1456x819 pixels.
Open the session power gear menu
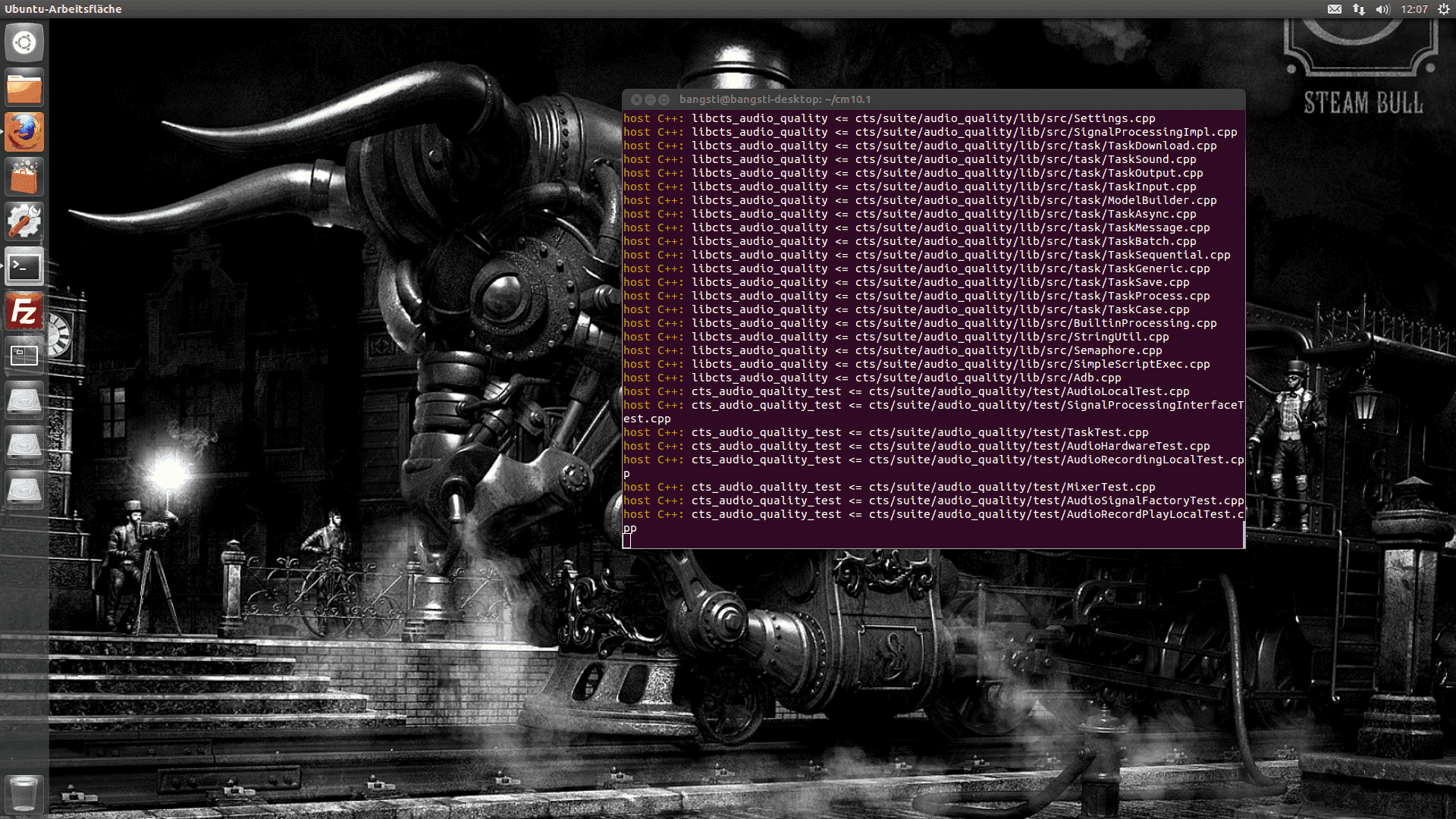click(x=1444, y=9)
